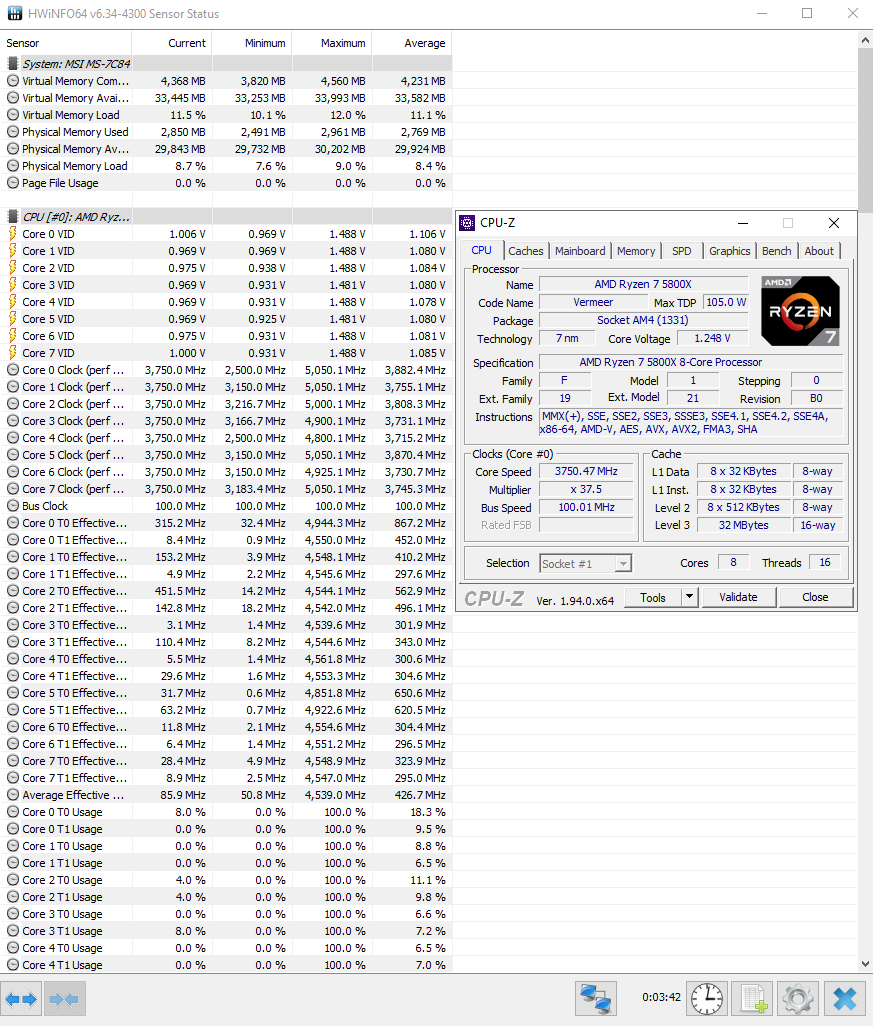Click Average Effective clock row icon

(12, 795)
